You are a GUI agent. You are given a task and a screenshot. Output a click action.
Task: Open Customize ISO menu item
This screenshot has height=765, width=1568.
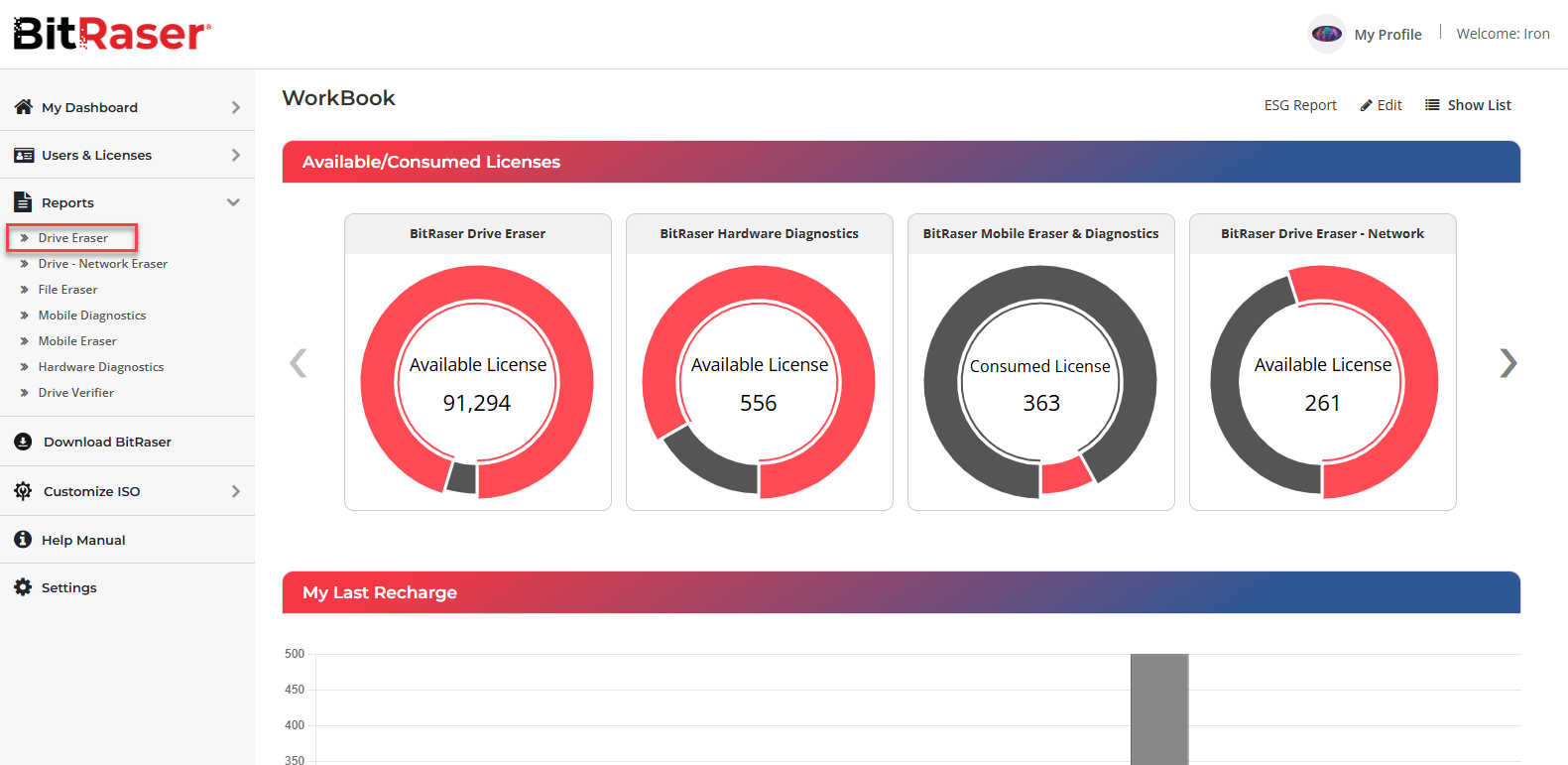[x=91, y=491]
